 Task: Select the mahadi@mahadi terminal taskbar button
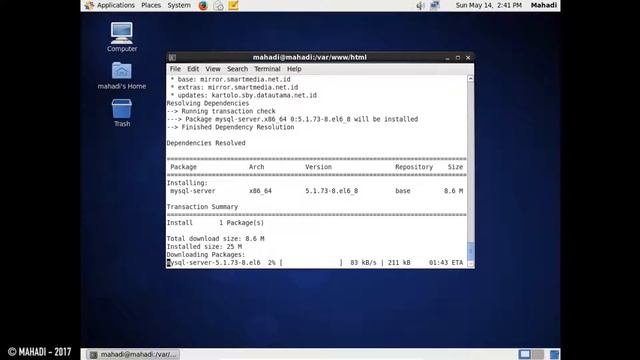coord(133,354)
